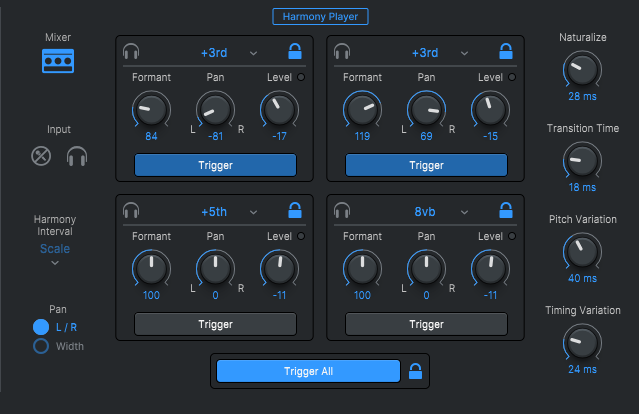
Task: Click the Naturalize knob
Action: pyautogui.click(x=582, y=69)
